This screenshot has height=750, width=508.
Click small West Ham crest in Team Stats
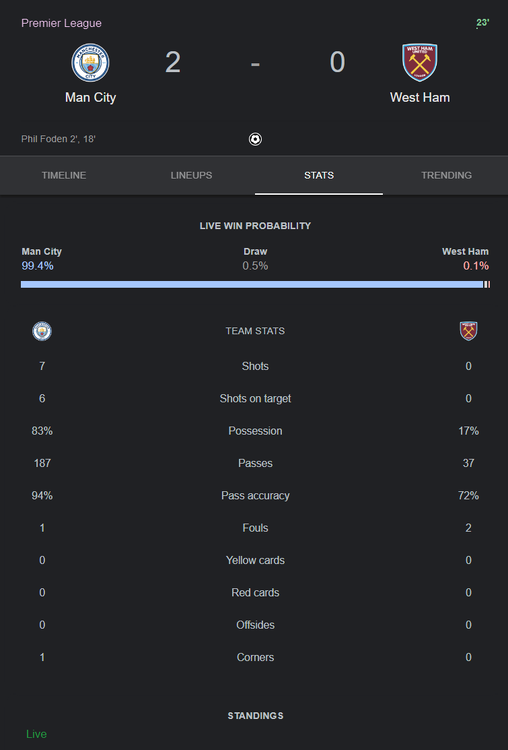(468, 331)
